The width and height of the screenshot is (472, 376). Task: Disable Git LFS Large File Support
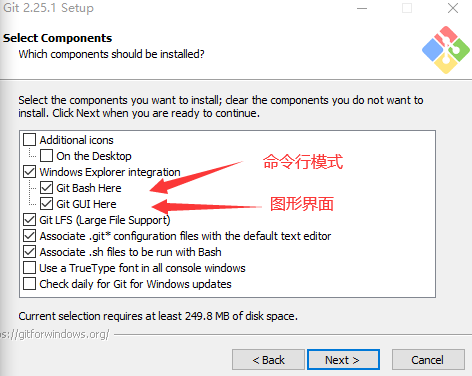point(29,220)
